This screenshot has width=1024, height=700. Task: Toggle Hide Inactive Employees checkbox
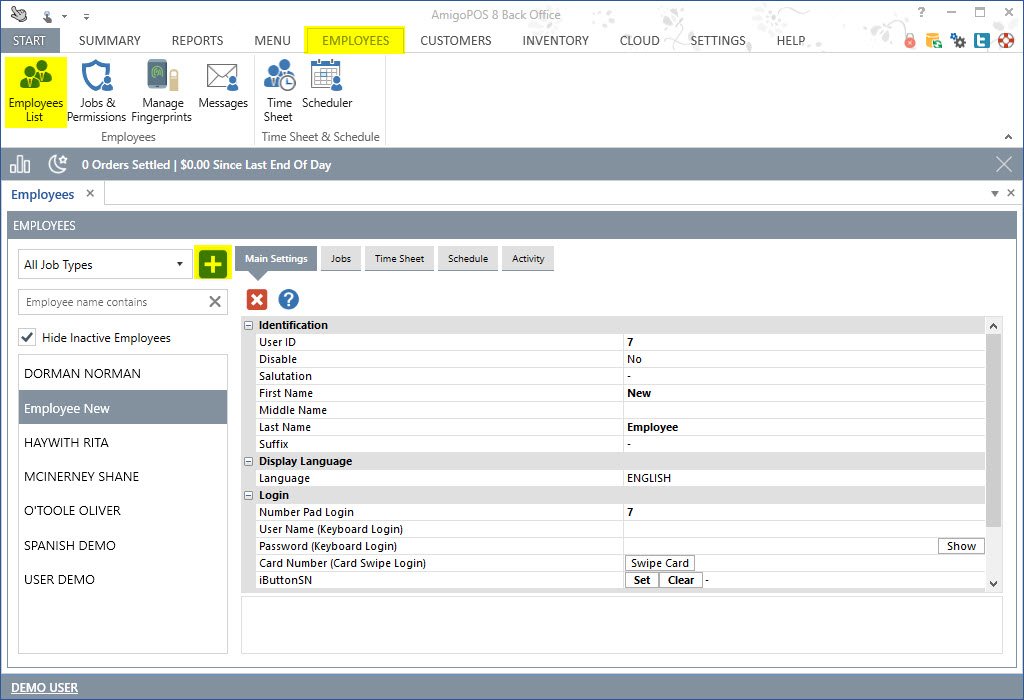28,338
